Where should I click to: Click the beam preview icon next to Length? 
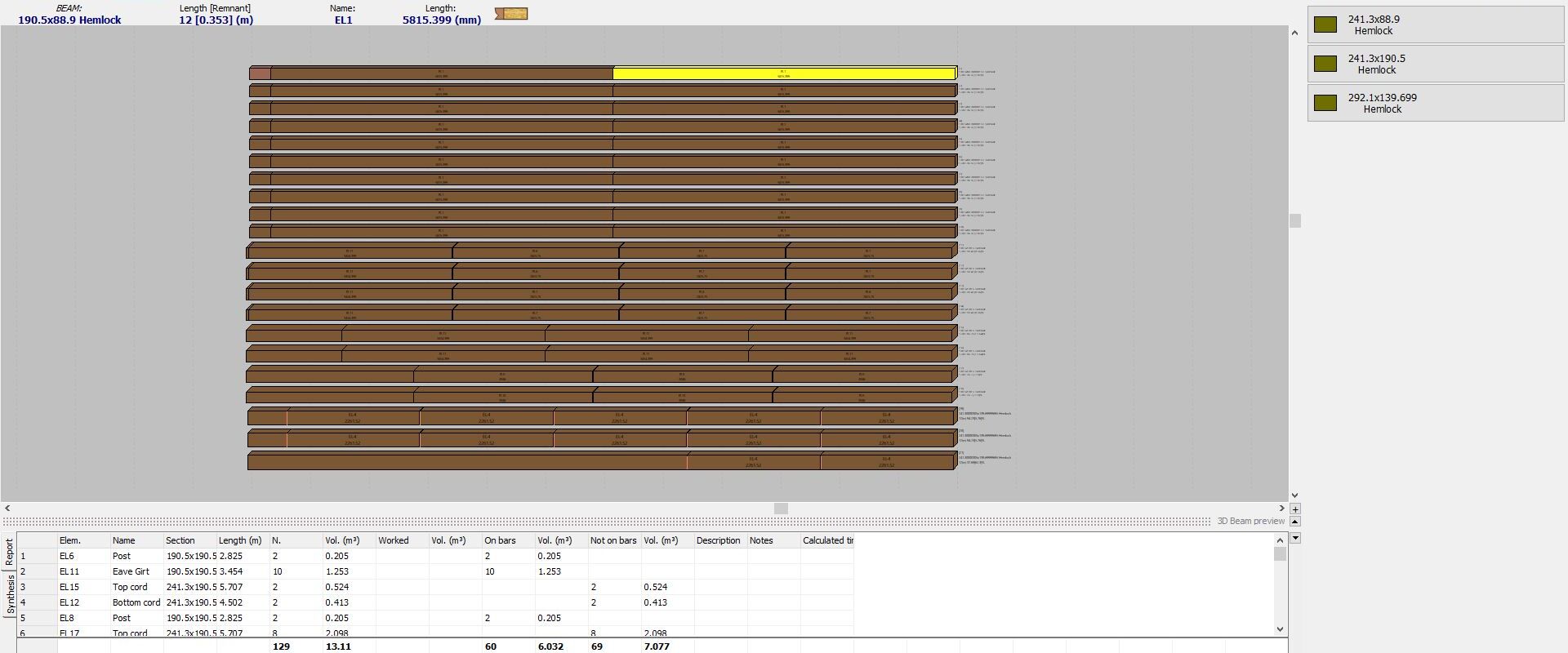tap(511, 14)
